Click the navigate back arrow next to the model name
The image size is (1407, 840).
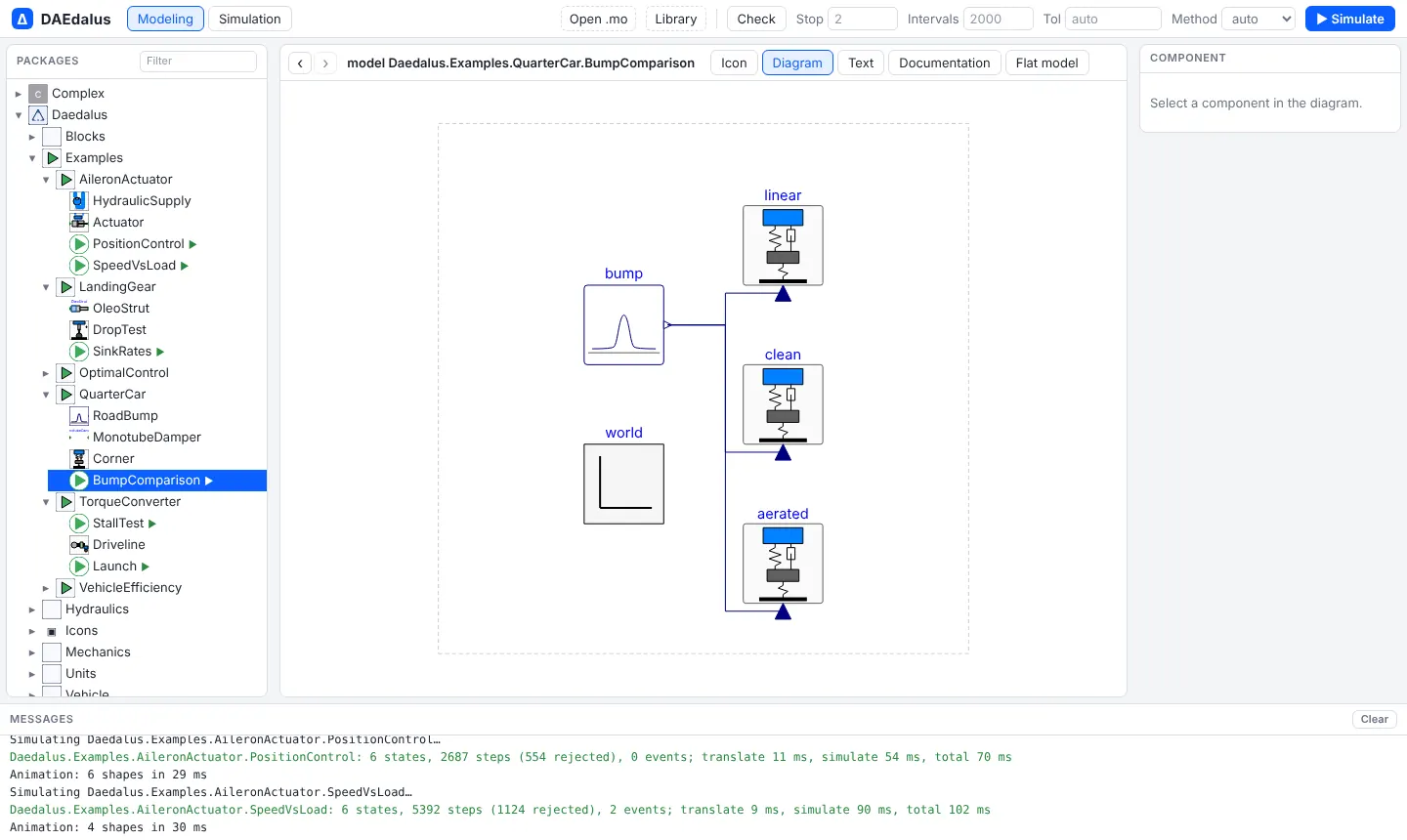pos(301,63)
